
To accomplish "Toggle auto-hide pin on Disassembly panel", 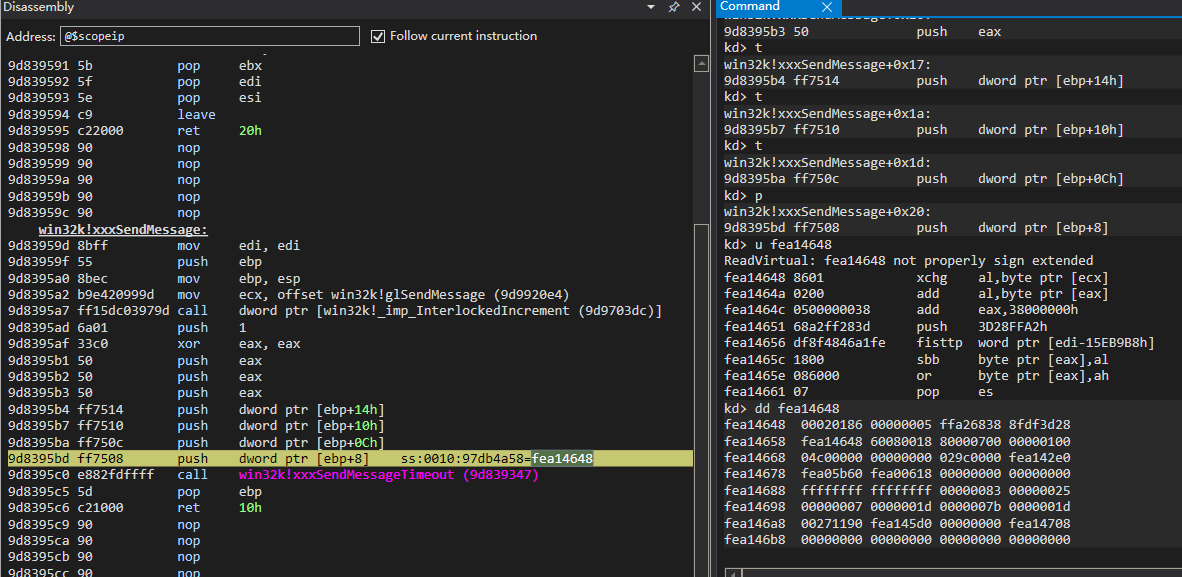I will [x=675, y=7].
